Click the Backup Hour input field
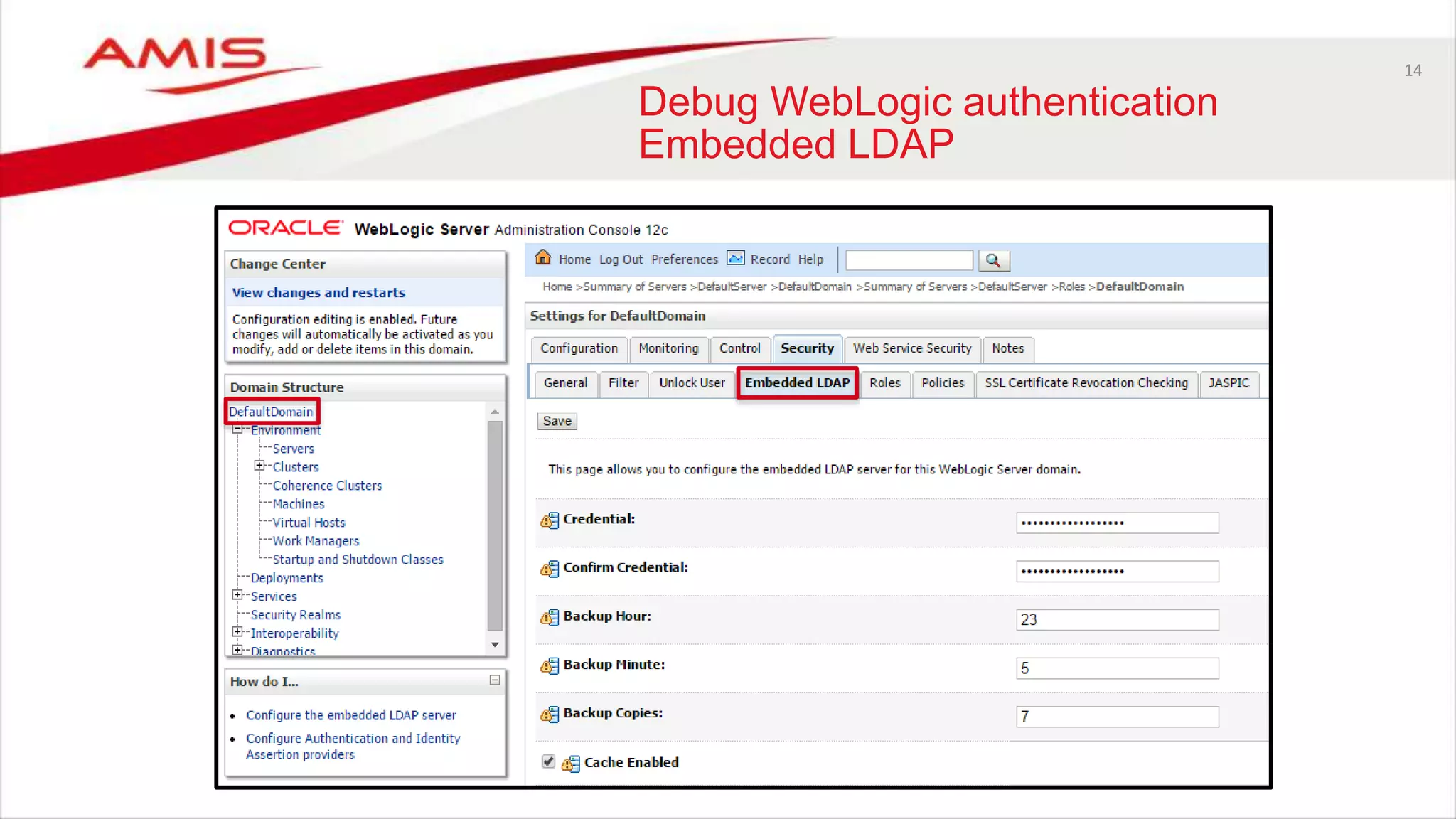Viewport: 1456px width, 819px height. (1117, 619)
